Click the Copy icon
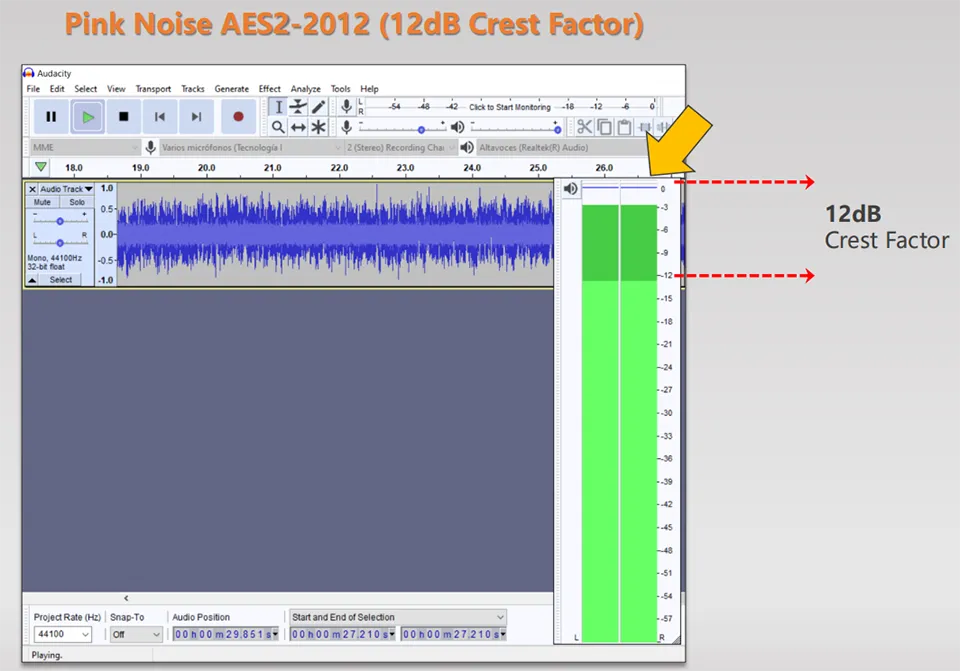960x671 pixels. (x=604, y=127)
